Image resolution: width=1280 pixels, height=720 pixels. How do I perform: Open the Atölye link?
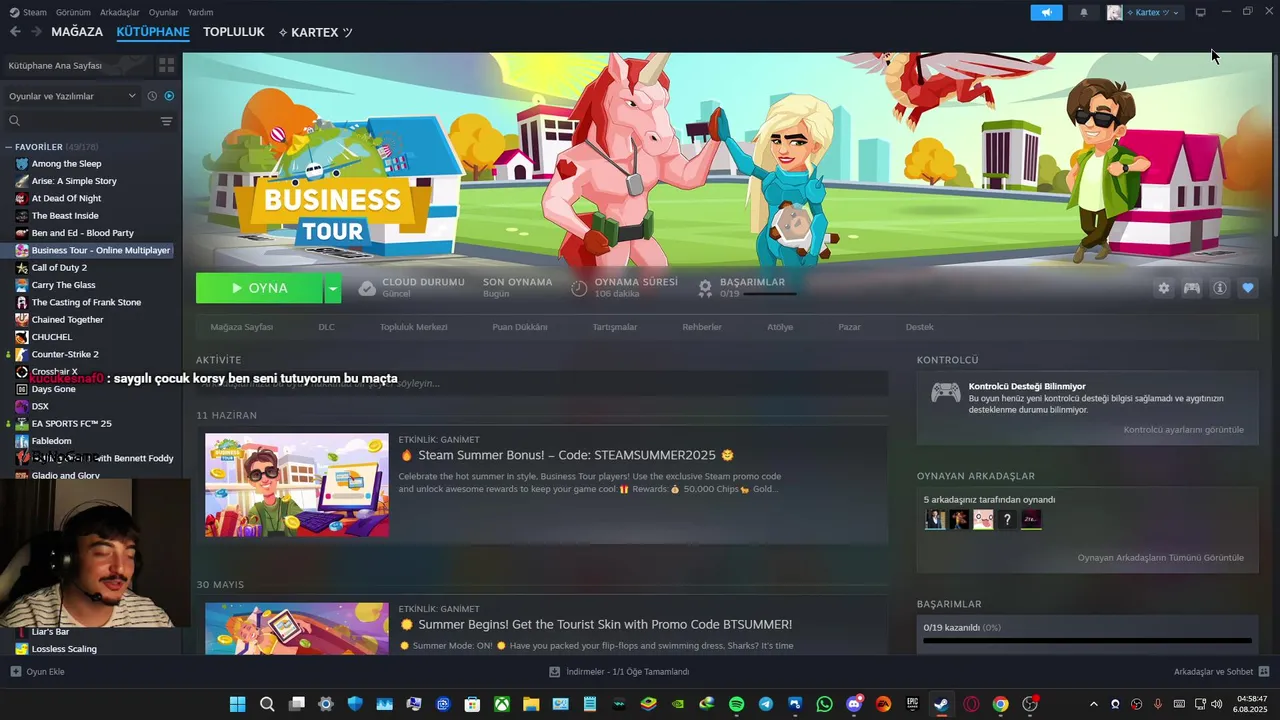coord(780,327)
